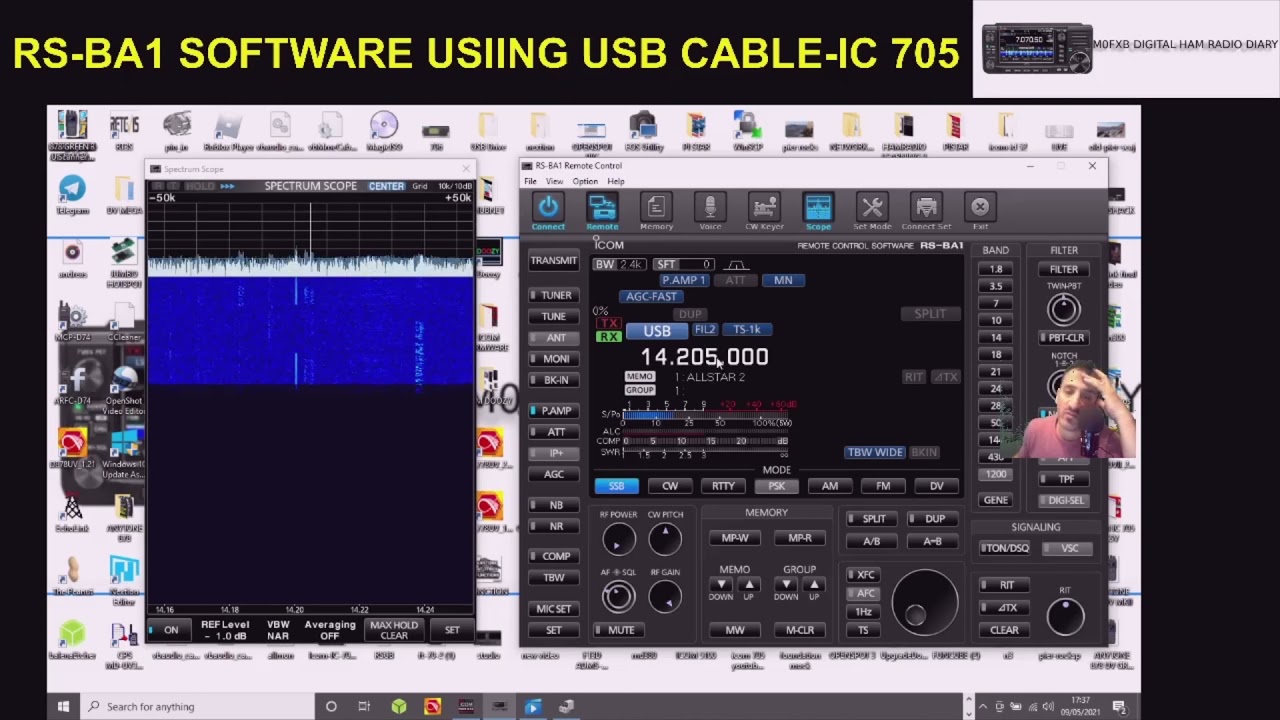Click MAX HOLD CLEAR in Spectrum Scope

pos(394,630)
